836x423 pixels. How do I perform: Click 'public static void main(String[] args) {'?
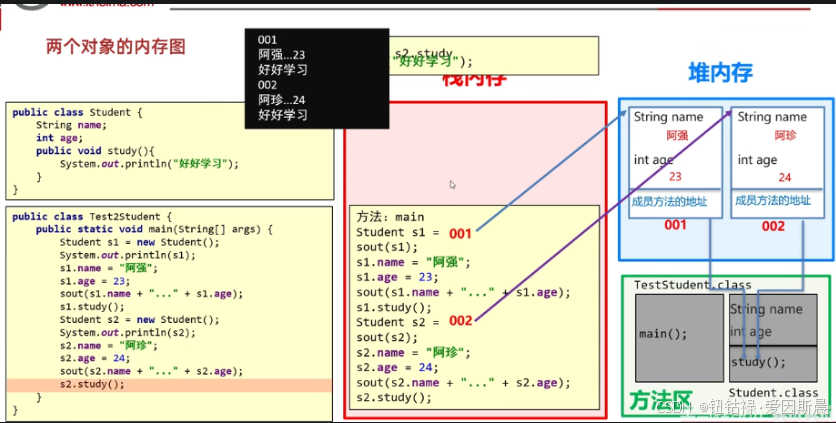(x=154, y=229)
